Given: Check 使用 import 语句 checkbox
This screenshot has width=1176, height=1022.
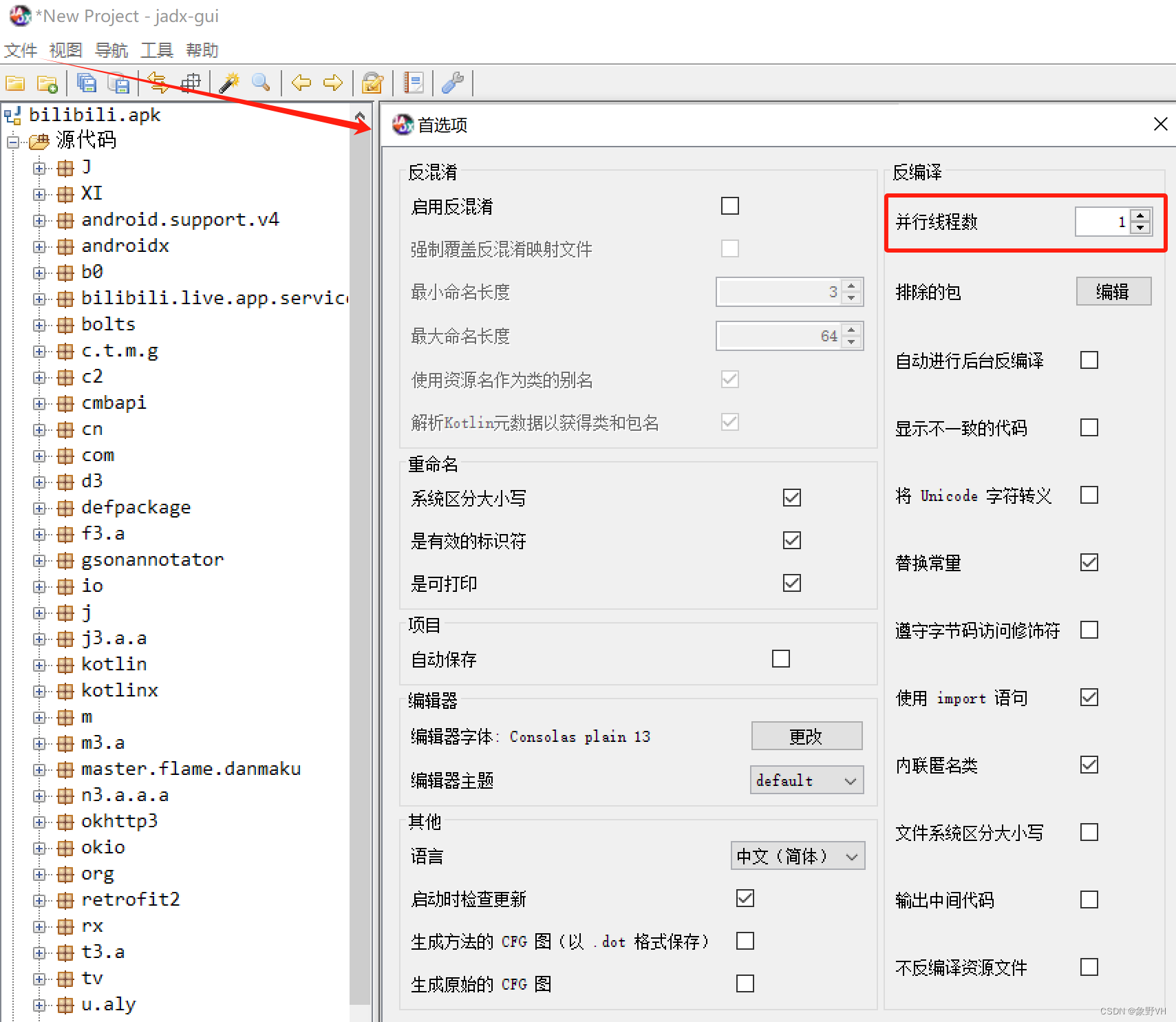Looking at the screenshot, I should 1089,697.
